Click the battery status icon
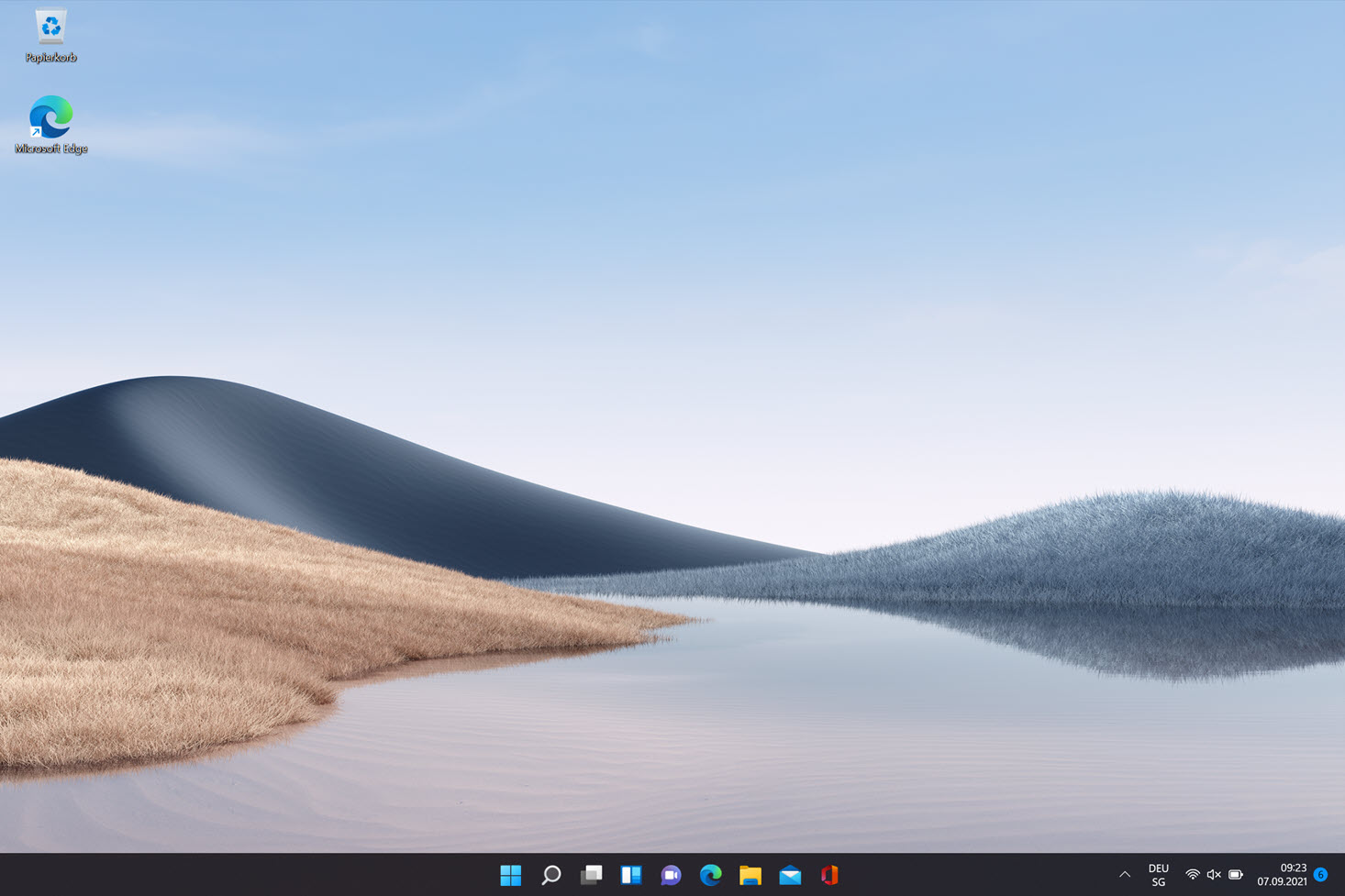The height and width of the screenshot is (896, 1345). tap(1236, 875)
